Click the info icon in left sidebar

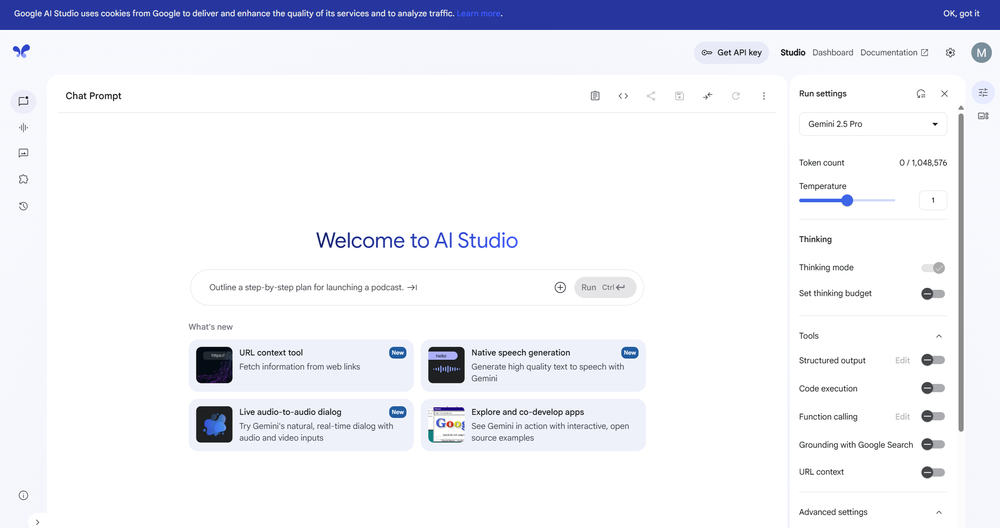[x=24, y=495]
